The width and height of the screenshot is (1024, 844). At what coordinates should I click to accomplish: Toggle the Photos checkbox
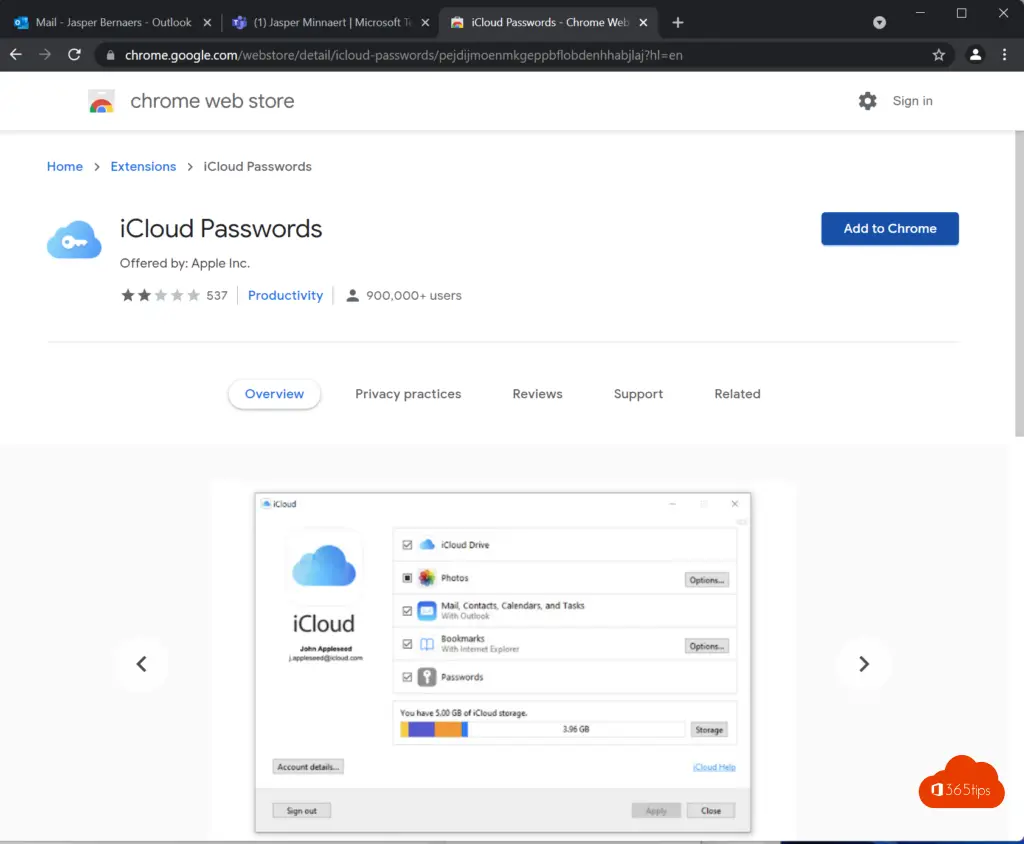[x=407, y=578]
